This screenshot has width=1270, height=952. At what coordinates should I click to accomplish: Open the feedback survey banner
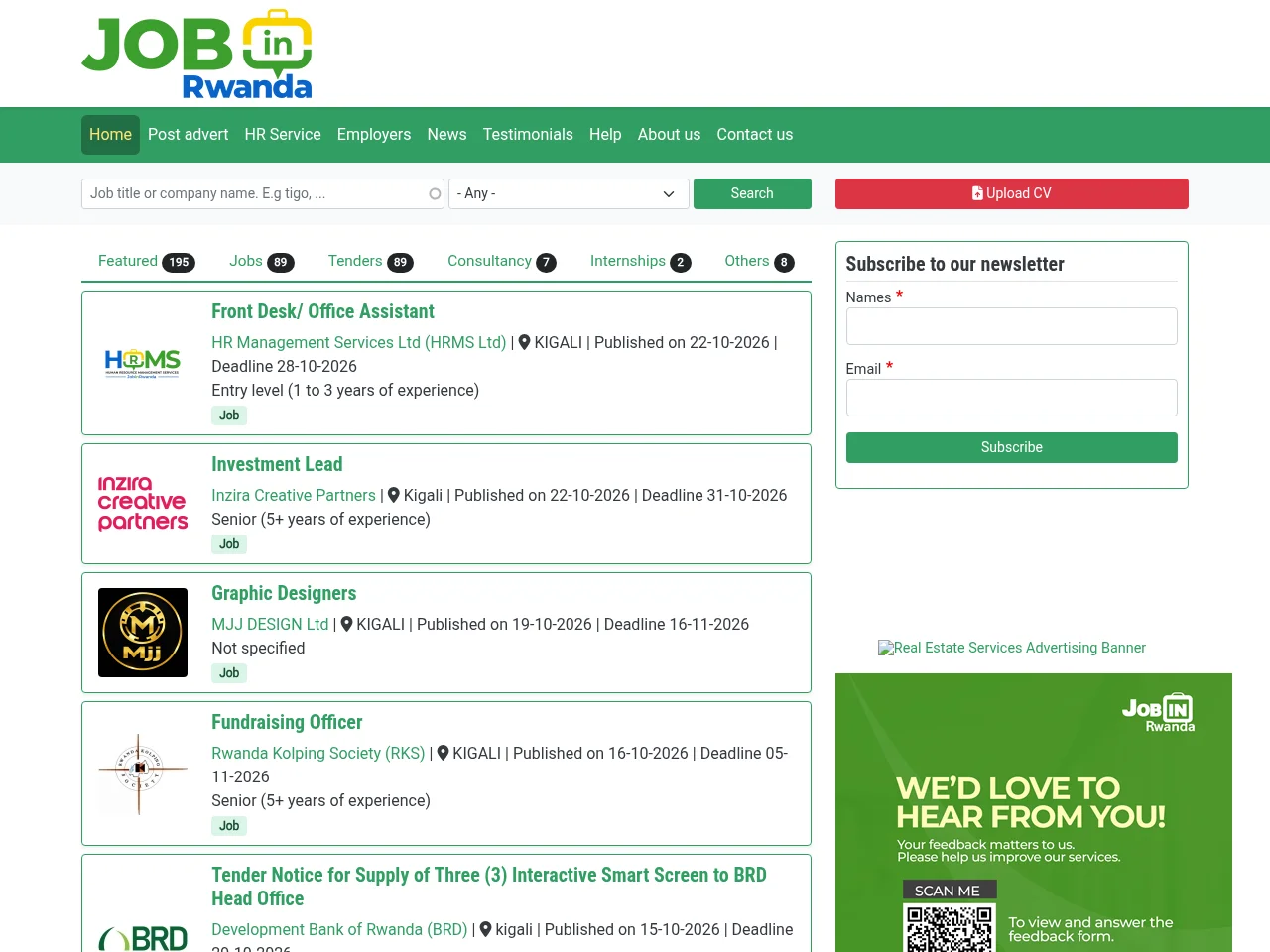pyautogui.click(x=1034, y=813)
